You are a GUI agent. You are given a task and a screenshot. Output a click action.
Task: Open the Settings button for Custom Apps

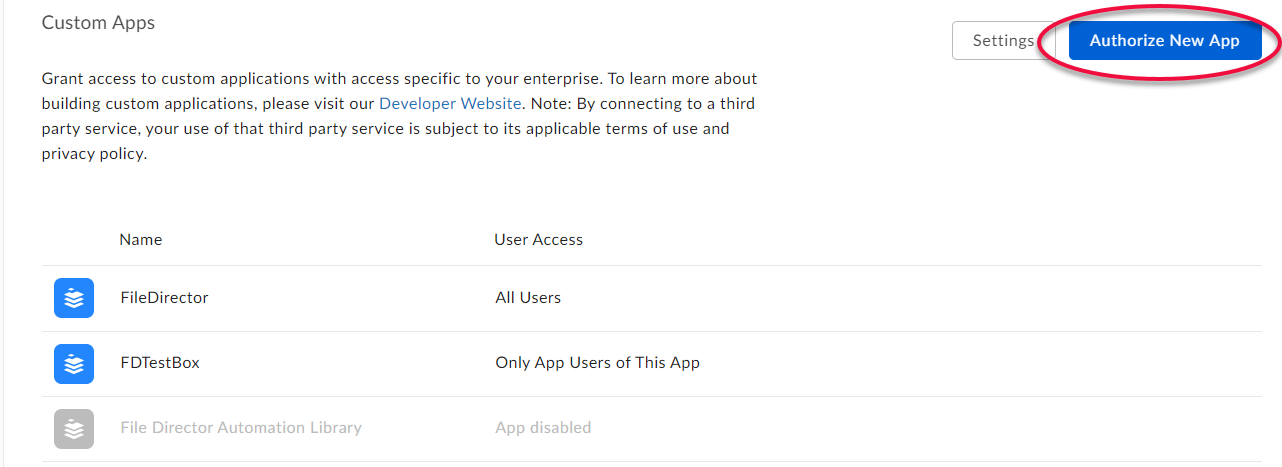1002,41
